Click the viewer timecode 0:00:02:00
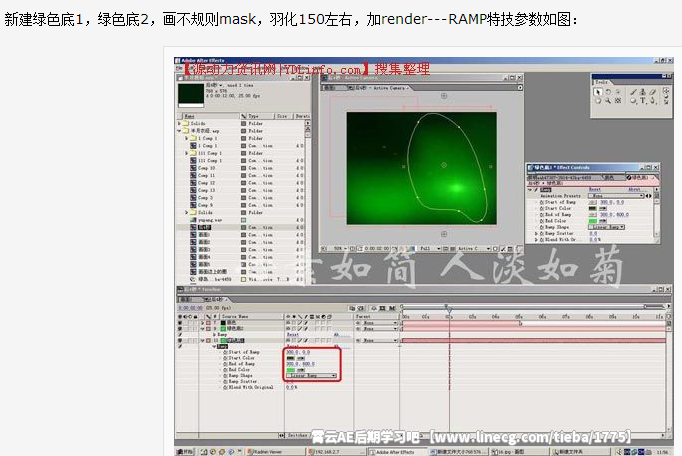Viewport: 682px width, 456px height. tap(377, 248)
